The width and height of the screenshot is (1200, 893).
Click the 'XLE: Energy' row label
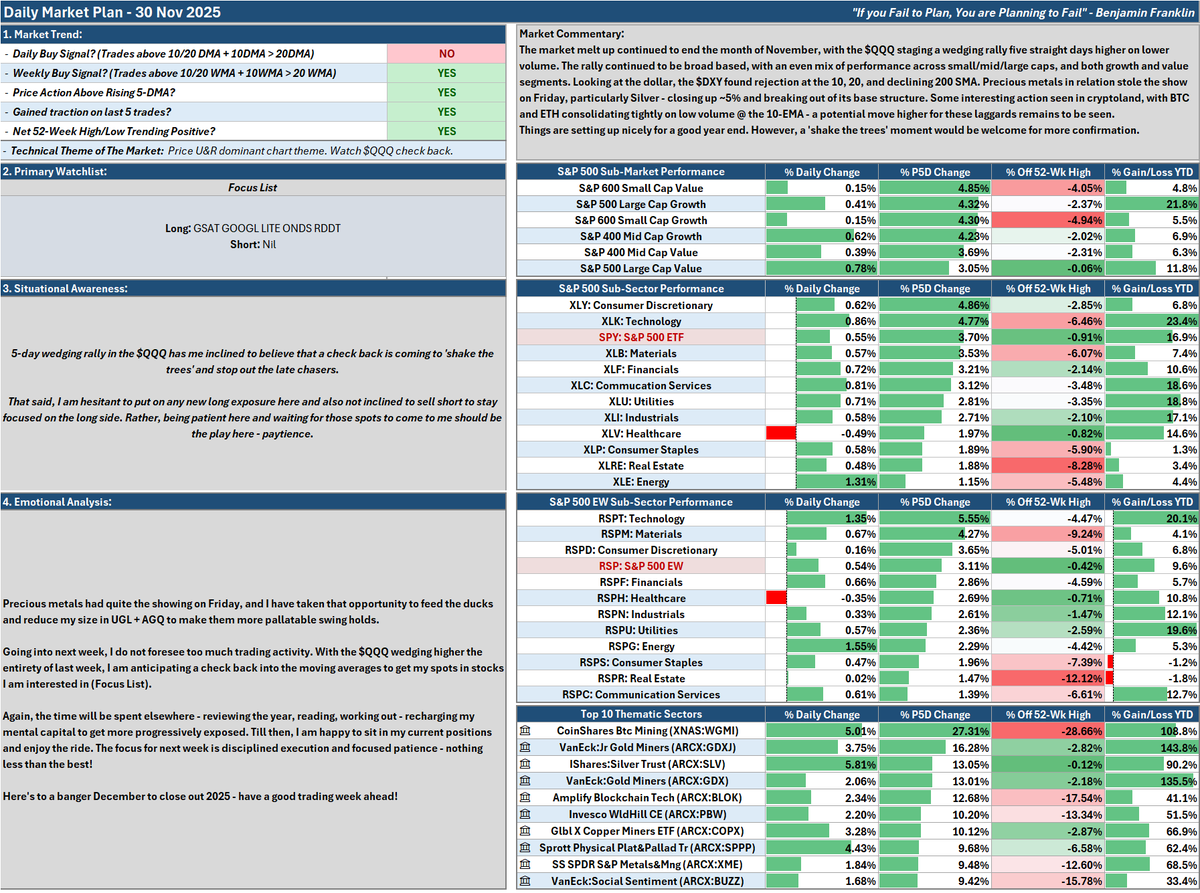[x=641, y=481]
